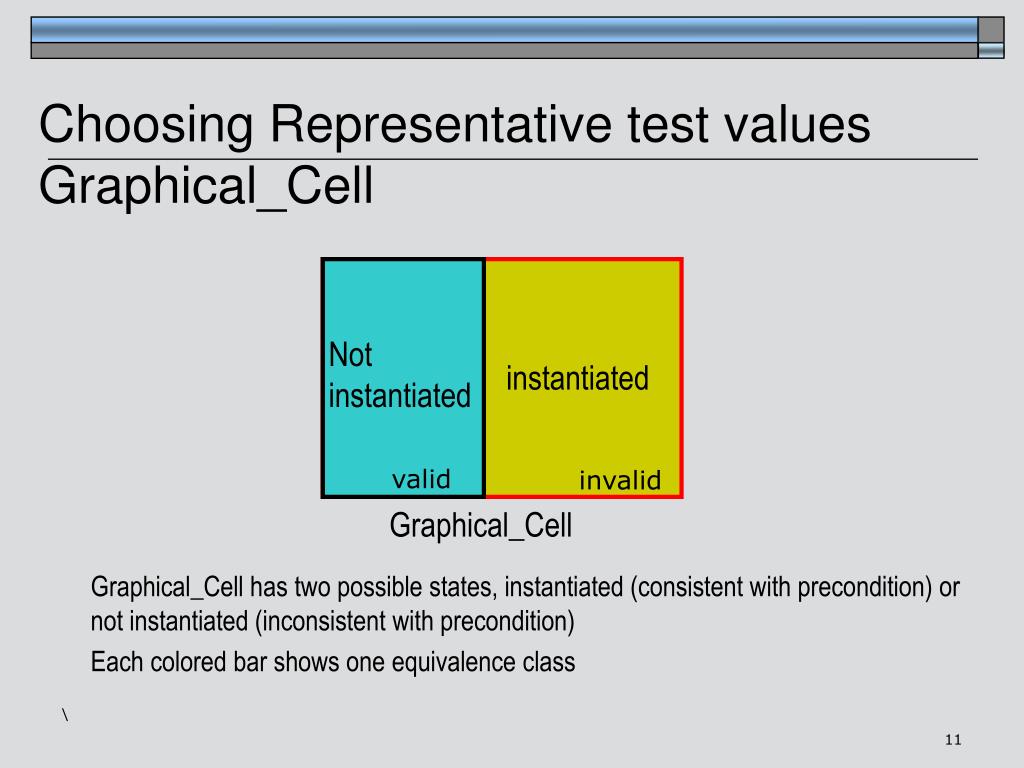The height and width of the screenshot is (768, 1024).
Task: Select the 'Graphical_Cell' subtitle heading
Action: 206,187
